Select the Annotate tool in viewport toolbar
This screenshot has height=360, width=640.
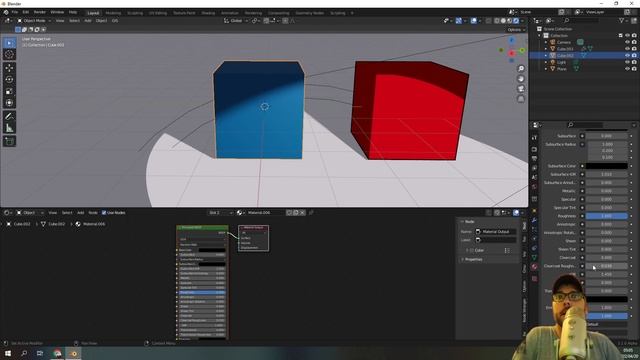(x=9, y=117)
